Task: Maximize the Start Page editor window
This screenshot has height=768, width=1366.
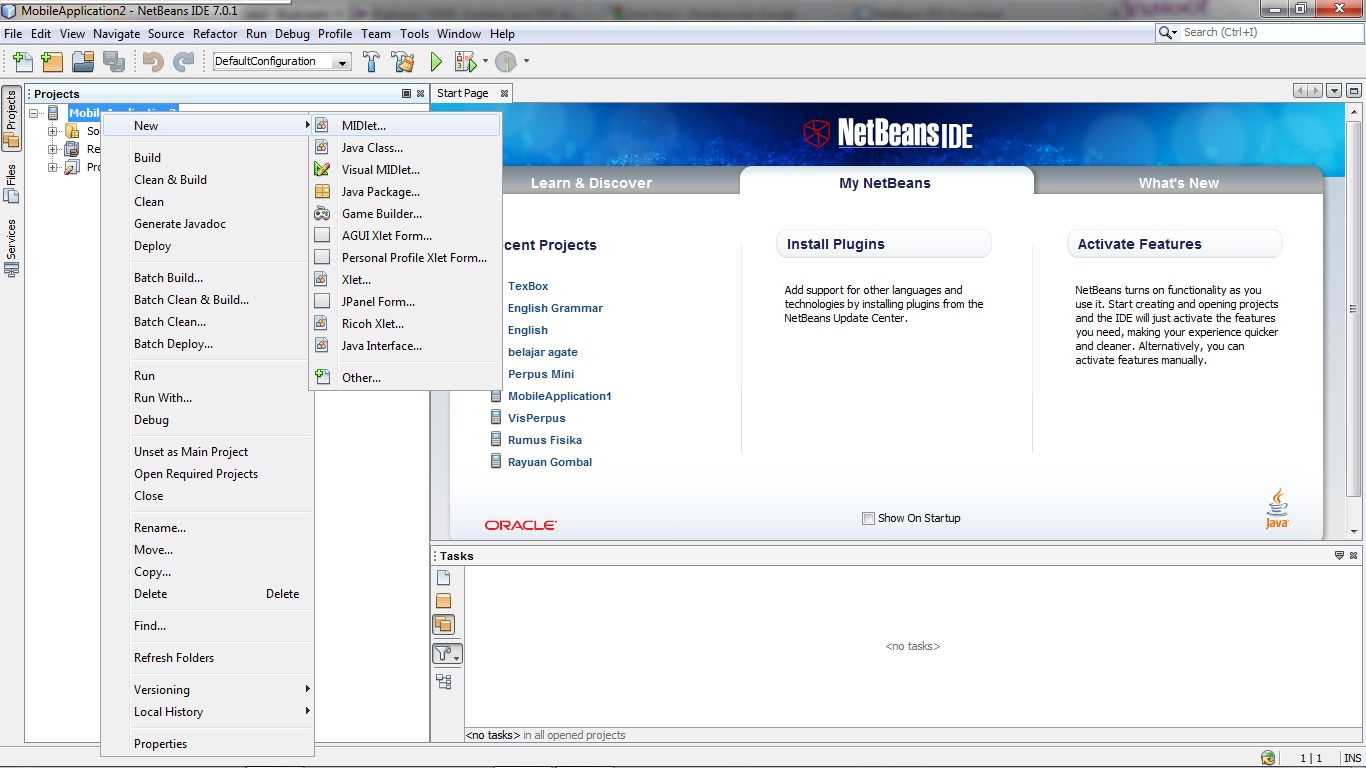Action: pos(1354,91)
